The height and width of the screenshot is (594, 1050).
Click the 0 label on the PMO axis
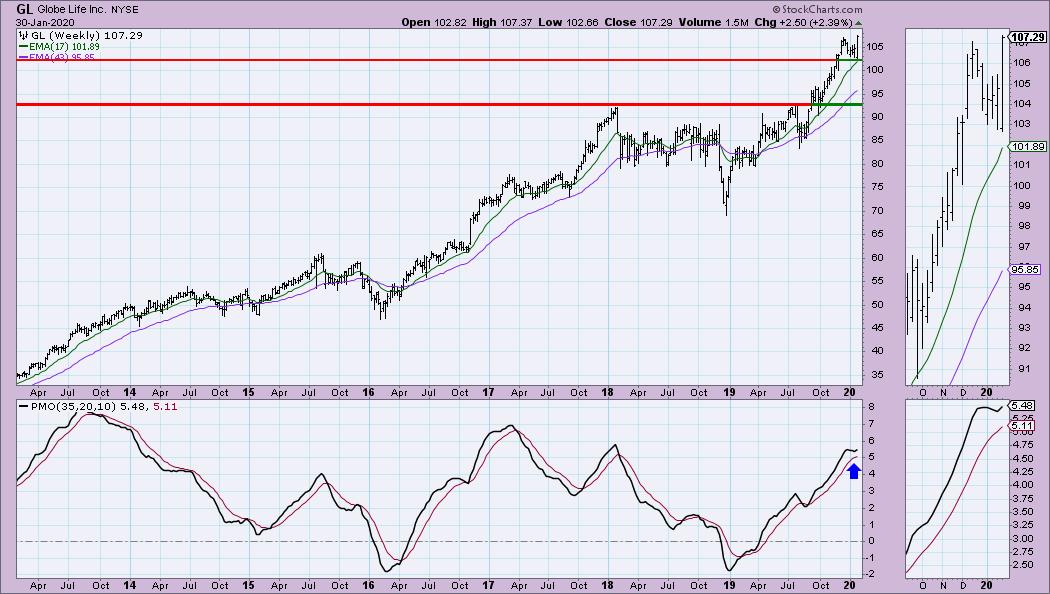coord(872,540)
